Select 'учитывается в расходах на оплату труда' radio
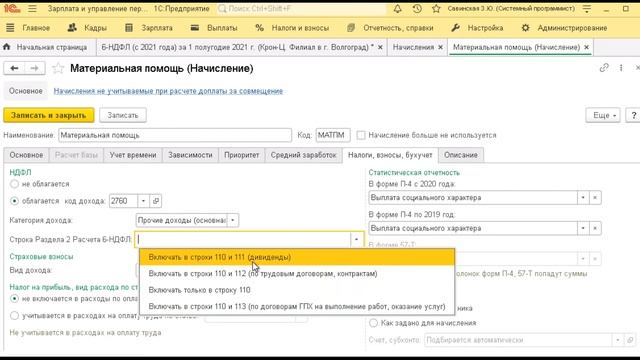 pyautogui.click(x=14, y=316)
